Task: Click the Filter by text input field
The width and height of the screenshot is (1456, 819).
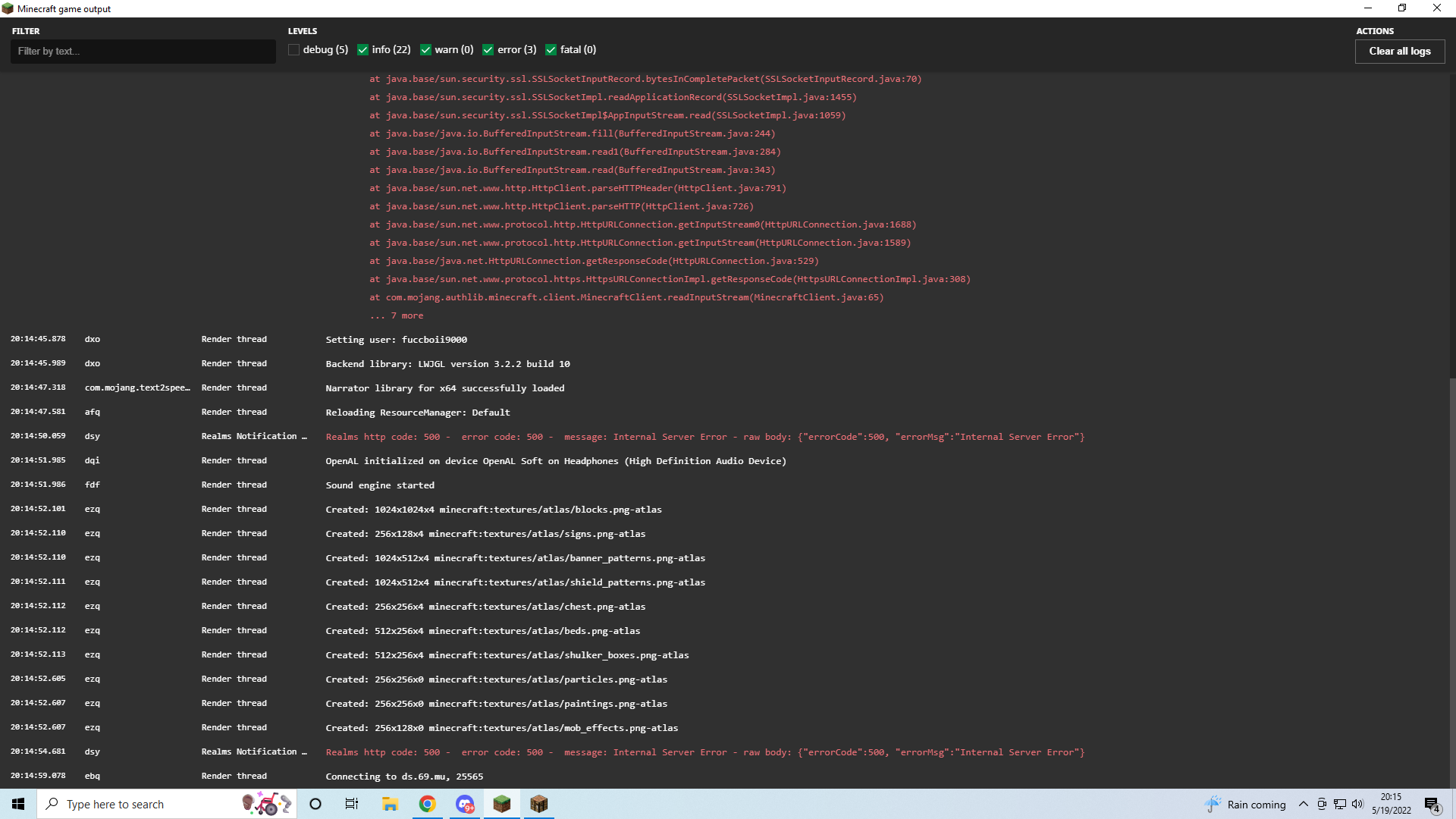Action: tap(143, 51)
